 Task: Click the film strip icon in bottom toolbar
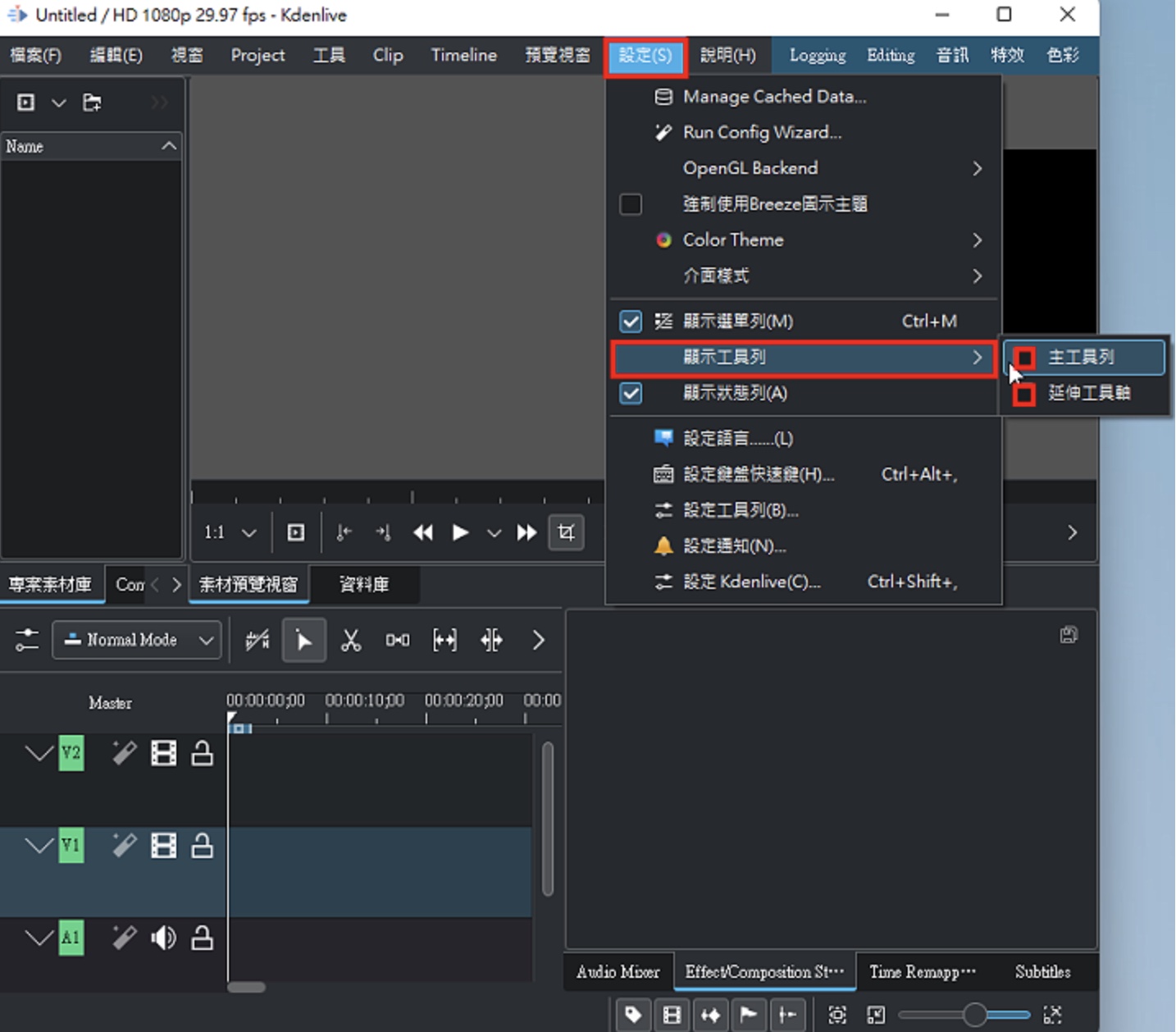[x=672, y=1015]
